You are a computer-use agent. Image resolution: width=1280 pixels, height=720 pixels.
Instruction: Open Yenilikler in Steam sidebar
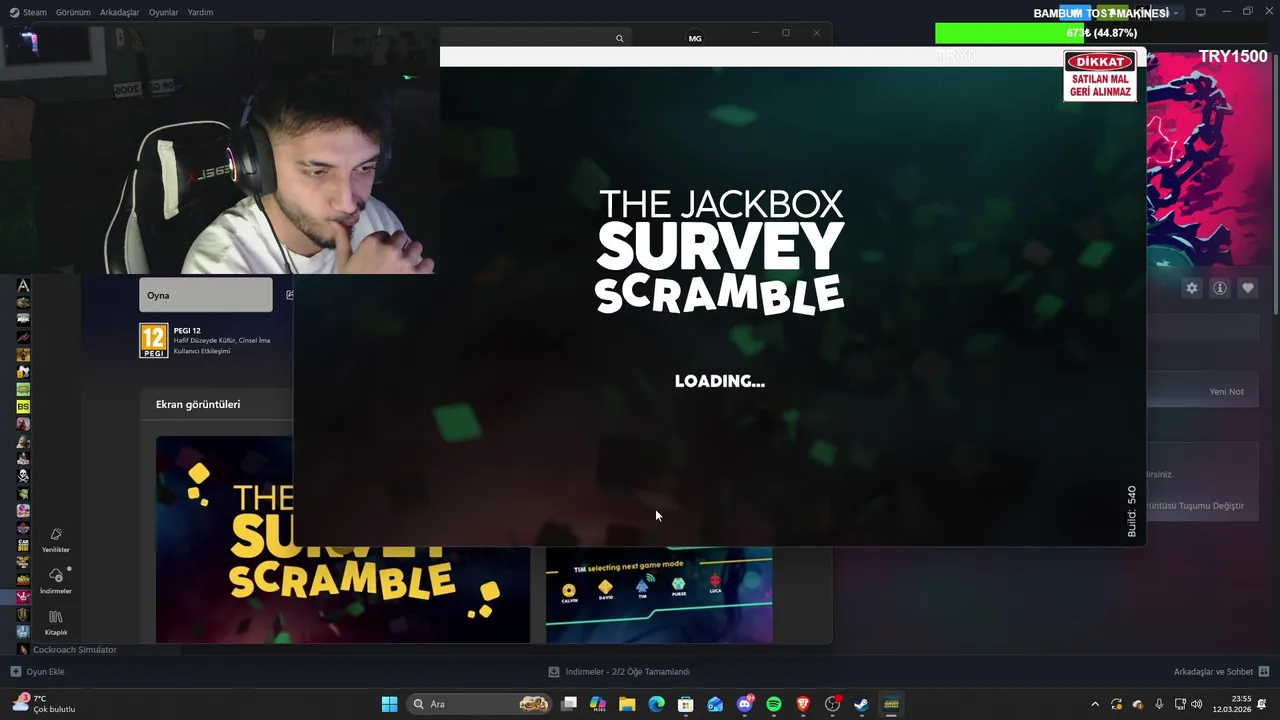(x=56, y=540)
